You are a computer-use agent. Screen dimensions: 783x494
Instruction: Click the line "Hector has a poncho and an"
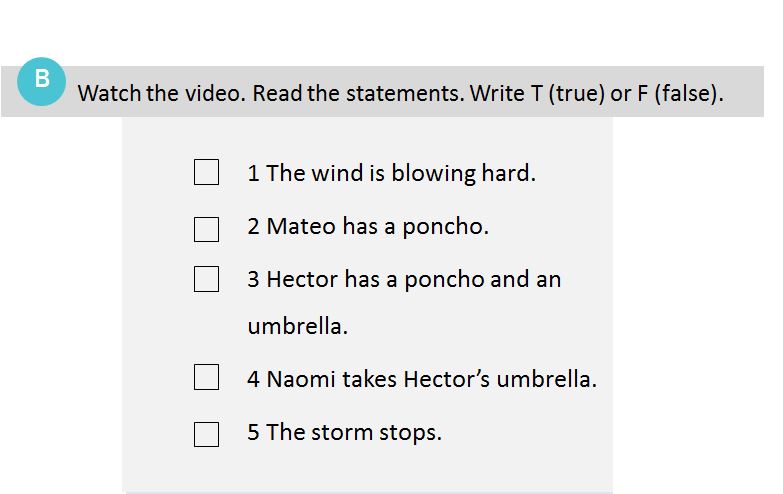(x=413, y=279)
